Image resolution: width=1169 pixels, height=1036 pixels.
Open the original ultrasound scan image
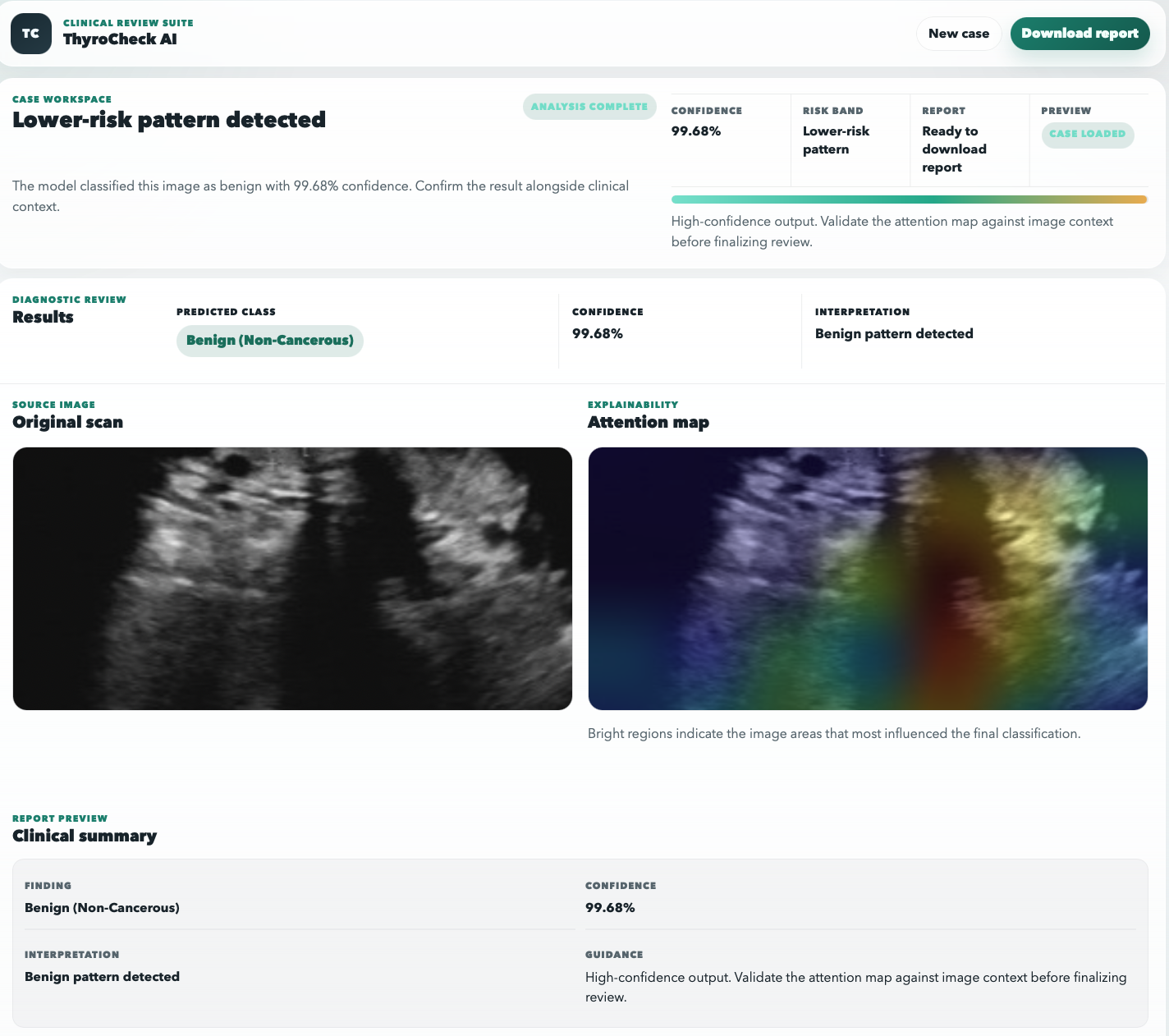pyautogui.click(x=292, y=578)
